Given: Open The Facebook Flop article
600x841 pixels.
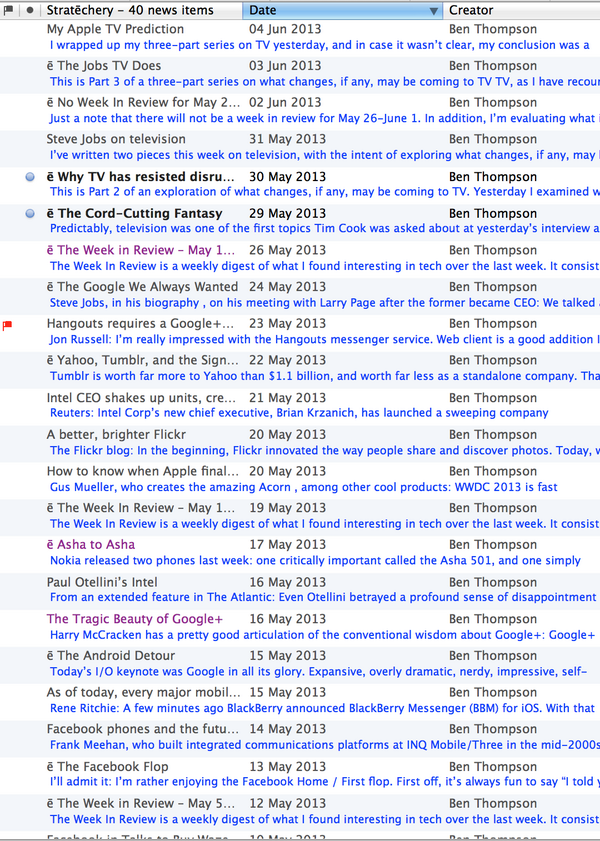Looking at the screenshot, I should (x=107, y=766).
